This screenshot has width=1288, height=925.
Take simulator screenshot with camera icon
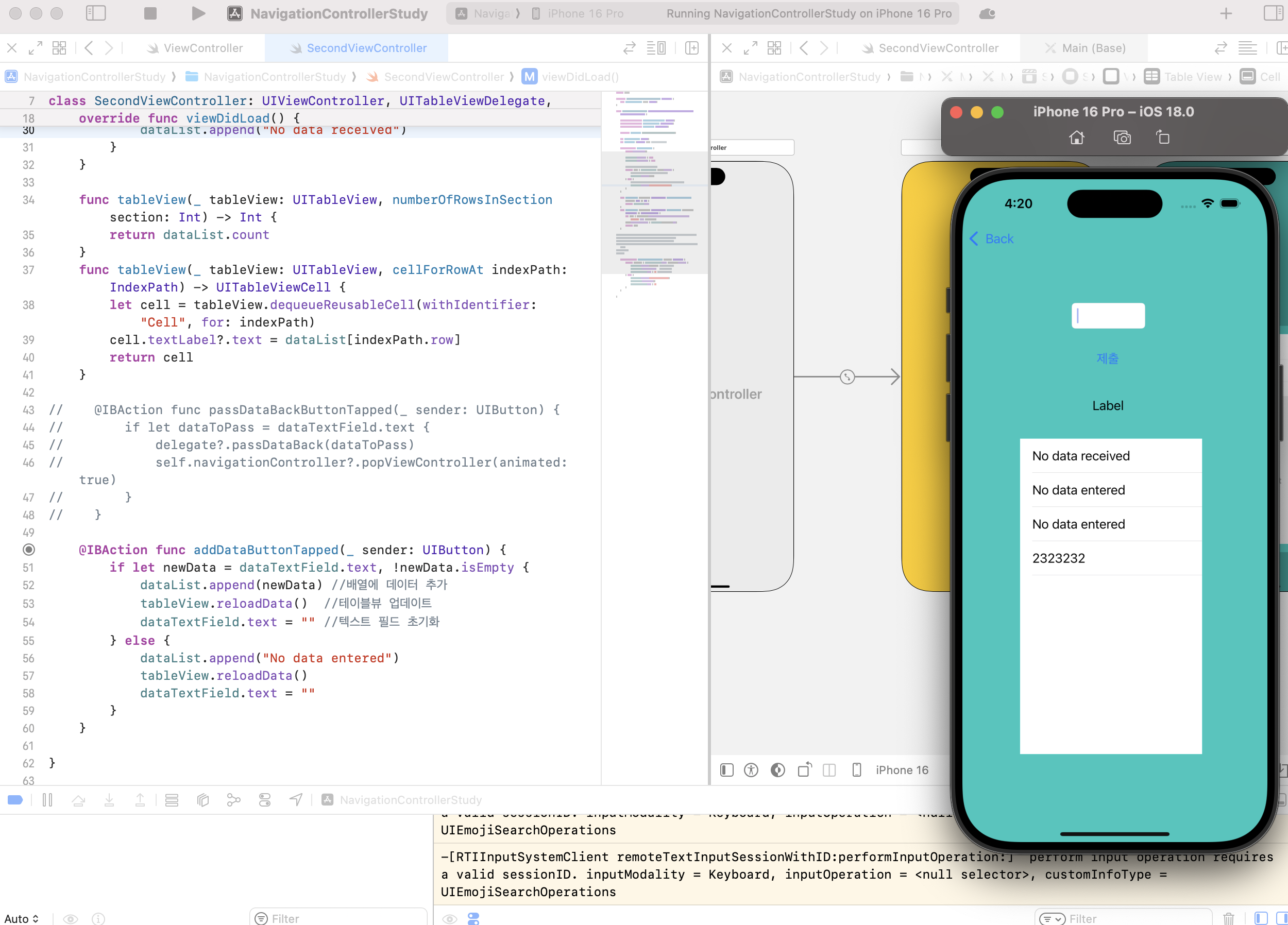(1122, 138)
